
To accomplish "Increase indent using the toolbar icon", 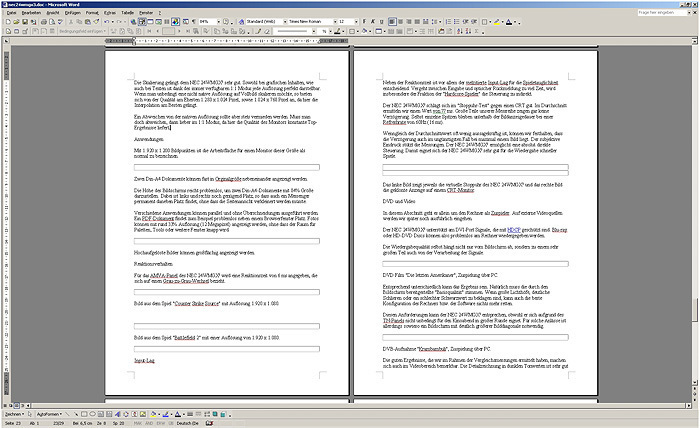I will [474, 21].
